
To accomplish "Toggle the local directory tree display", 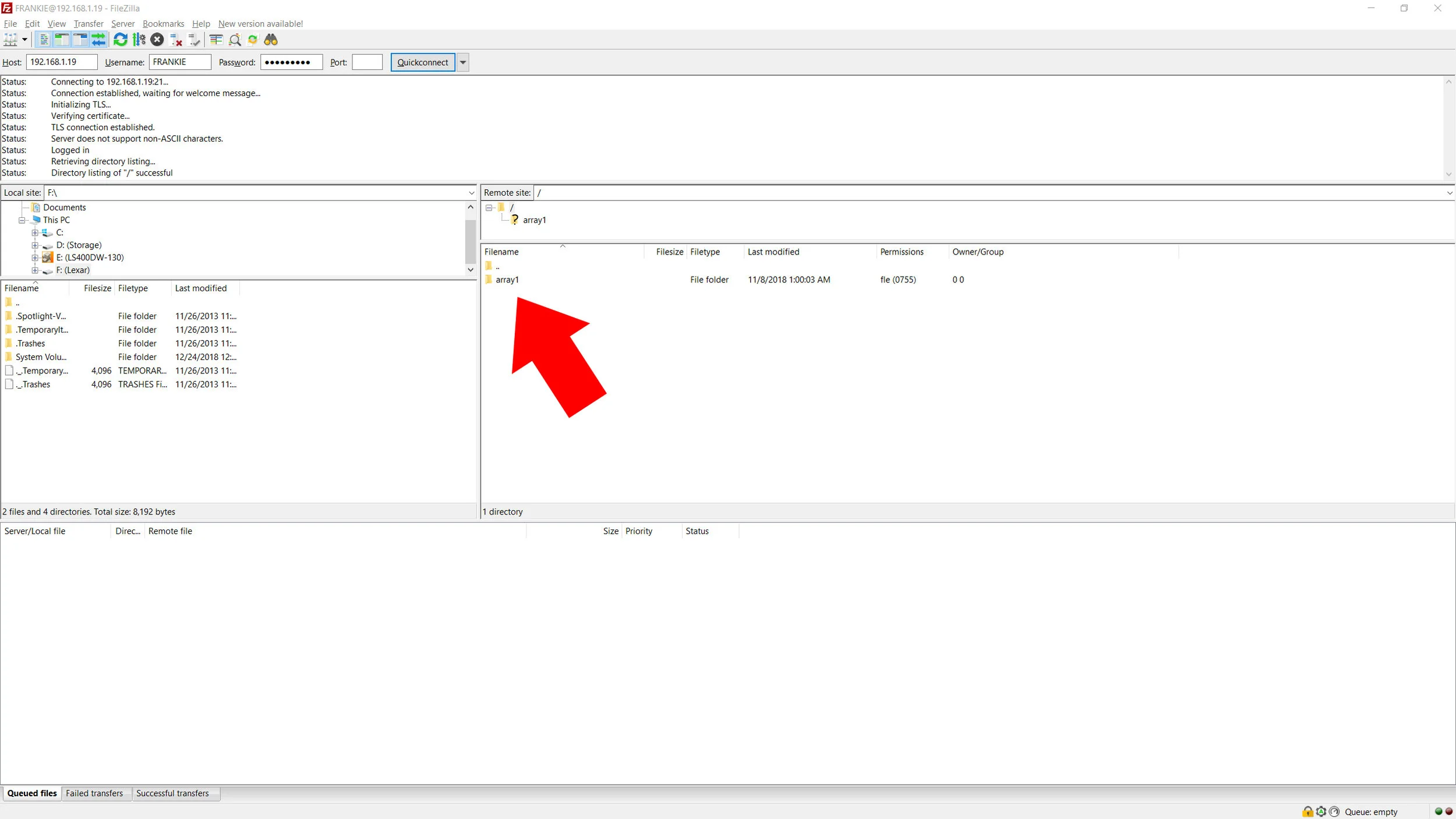I will [x=62, y=40].
